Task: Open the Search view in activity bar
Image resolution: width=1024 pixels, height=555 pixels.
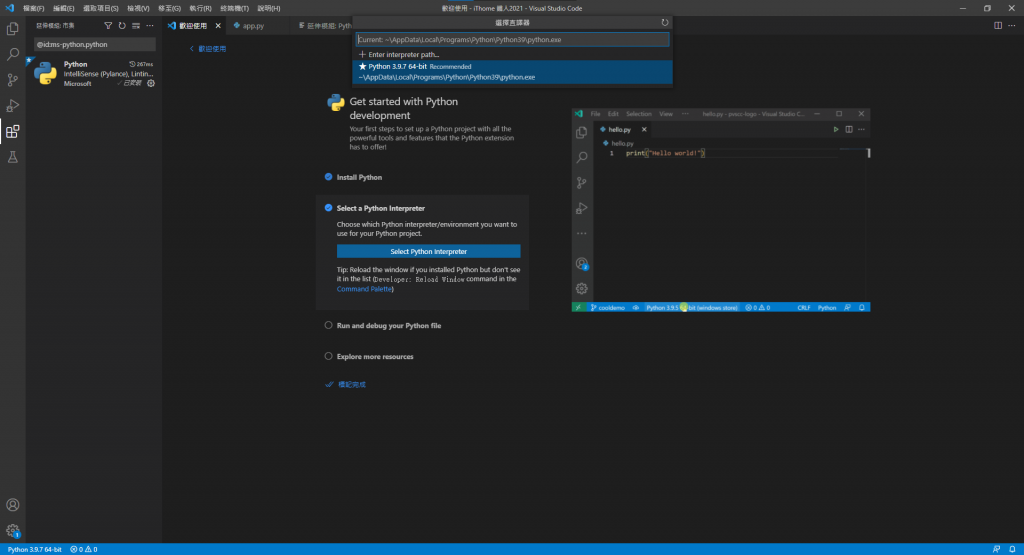Action: coord(12,54)
